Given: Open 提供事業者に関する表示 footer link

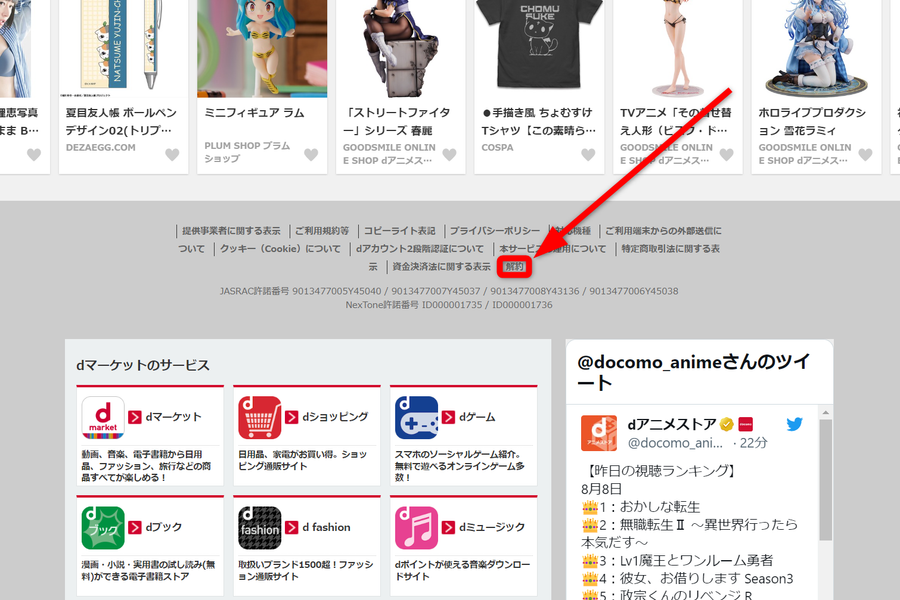Looking at the screenshot, I should [x=231, y=231].
